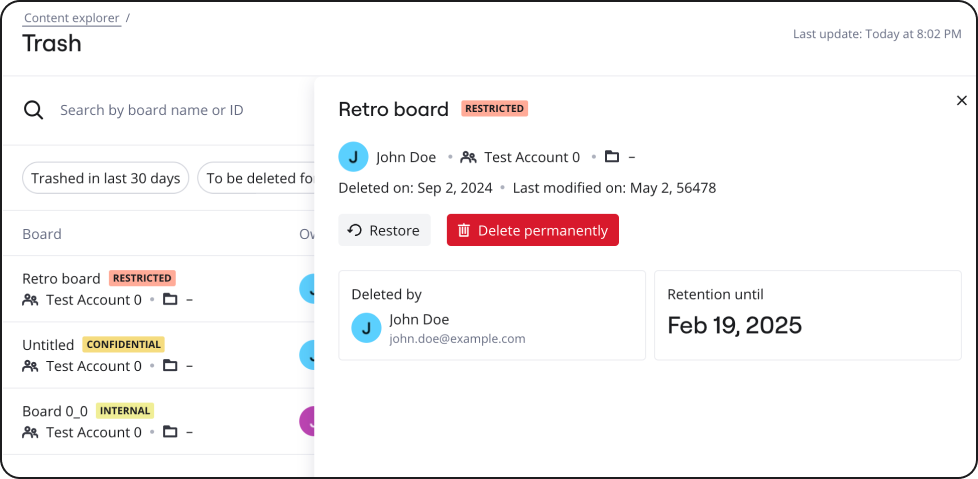Toggle the Trashed in last 30 days filter

pos(105,178)
